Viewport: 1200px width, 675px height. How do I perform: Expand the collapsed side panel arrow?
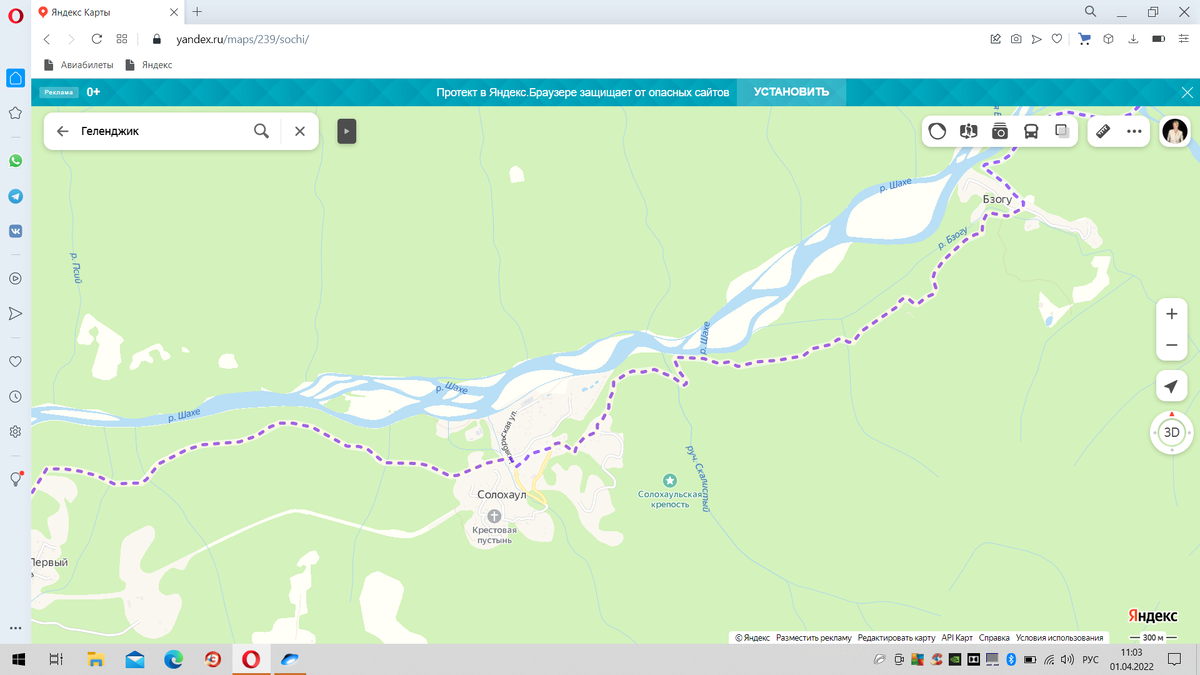346,131
